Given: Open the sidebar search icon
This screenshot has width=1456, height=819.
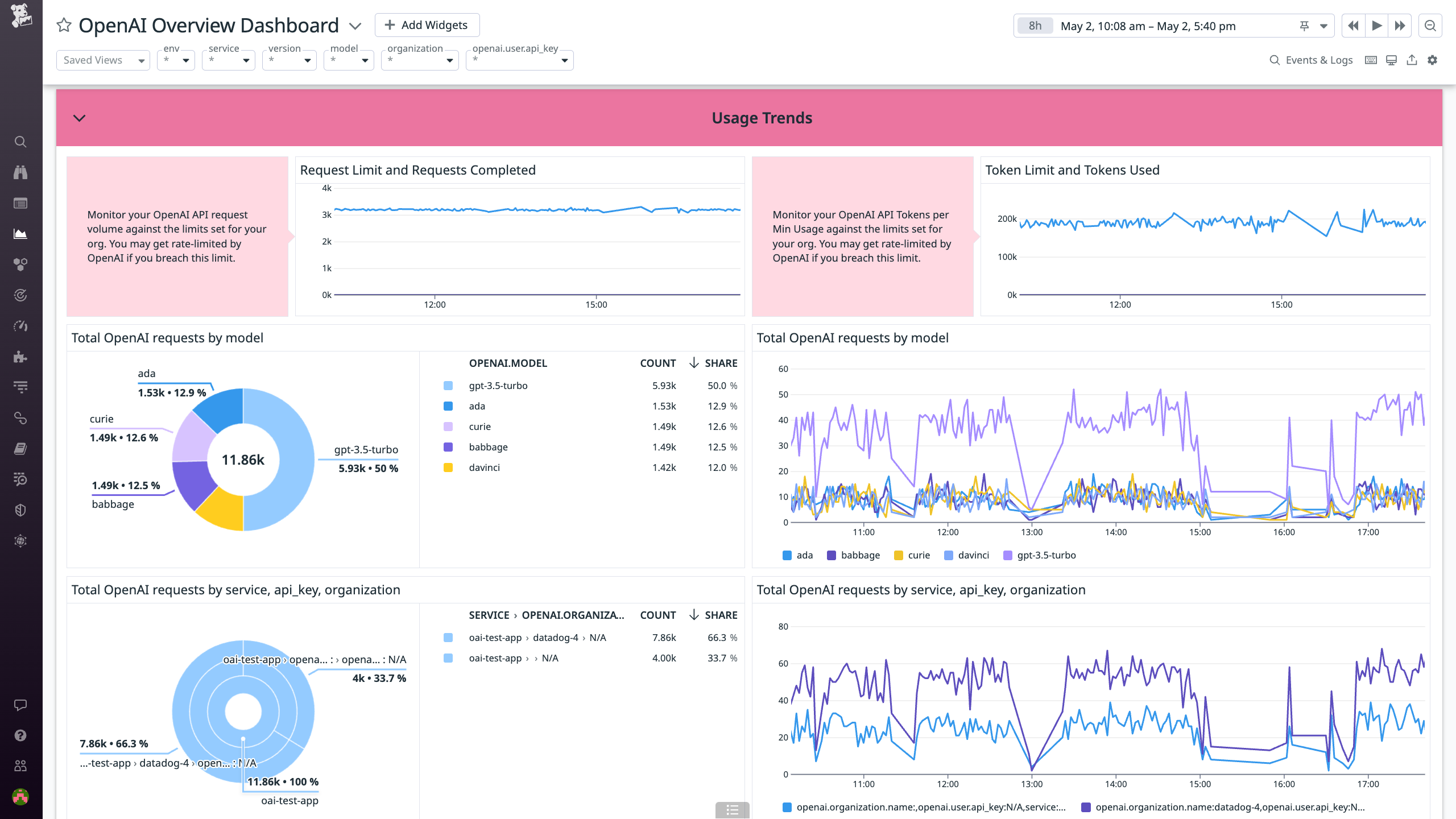Looking at the screenshot, I should (x=20, y=142).
